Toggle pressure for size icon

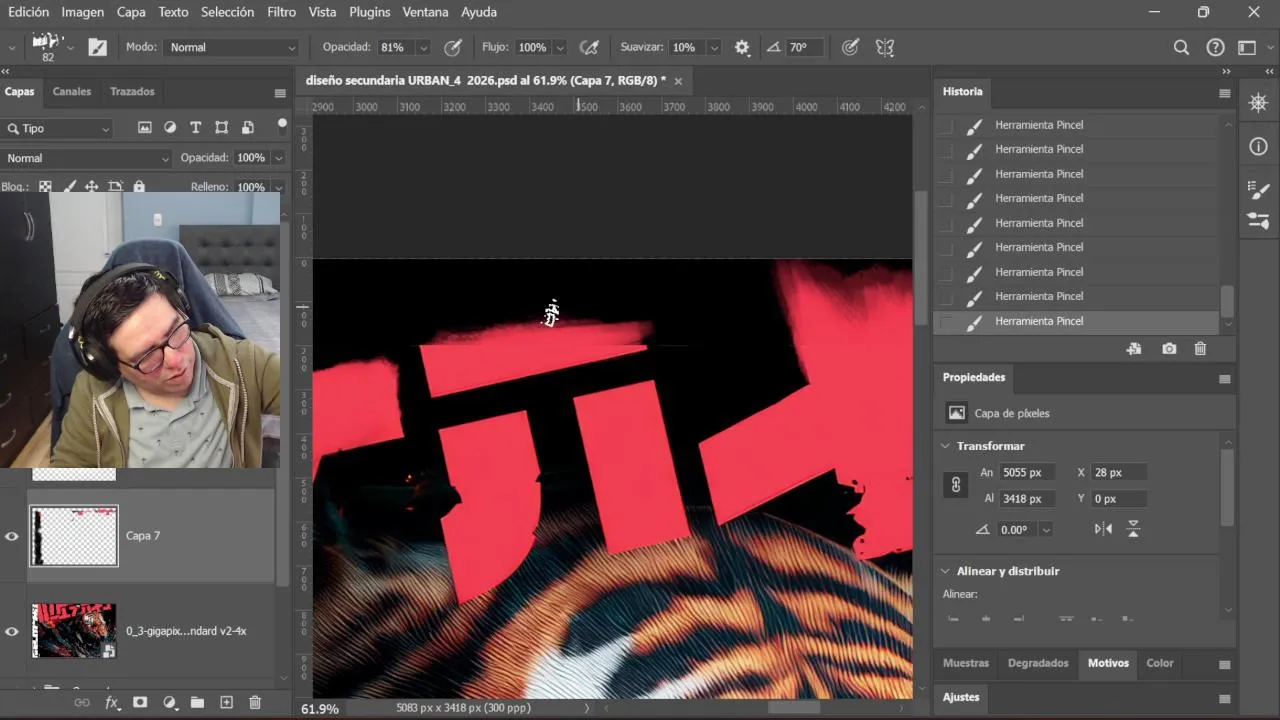[x=850, y=47]
